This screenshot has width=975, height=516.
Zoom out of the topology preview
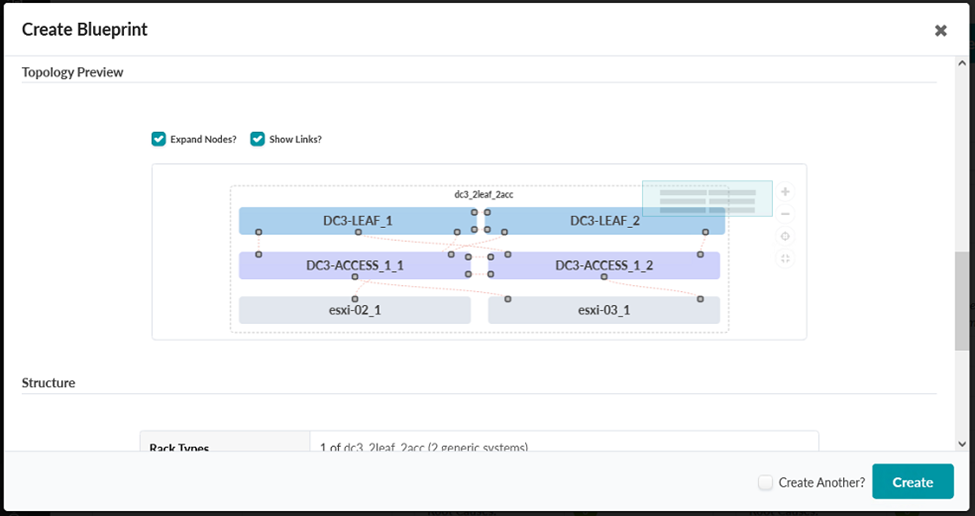point(785,214)
